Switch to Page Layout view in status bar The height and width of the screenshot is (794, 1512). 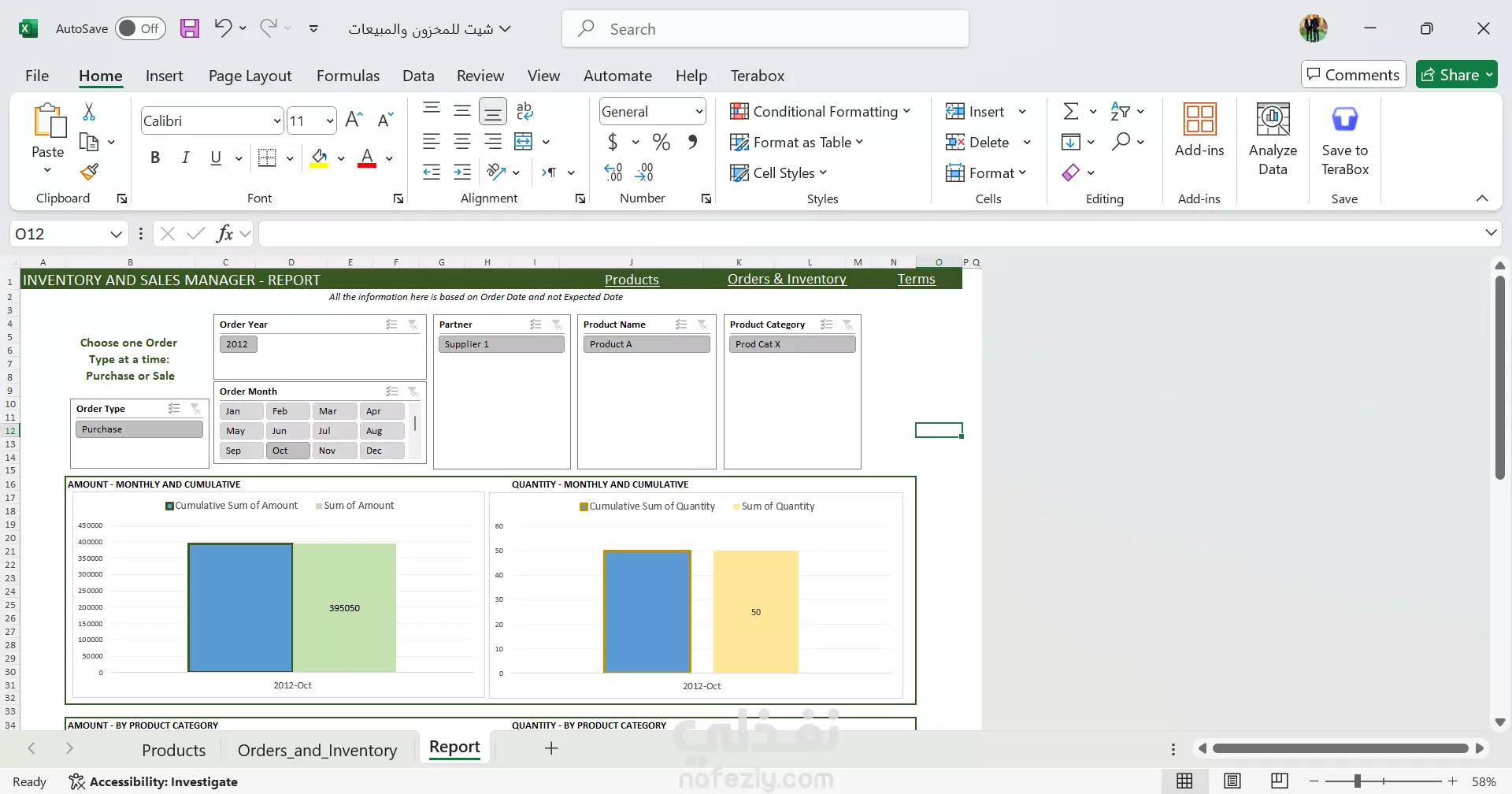1232,781
